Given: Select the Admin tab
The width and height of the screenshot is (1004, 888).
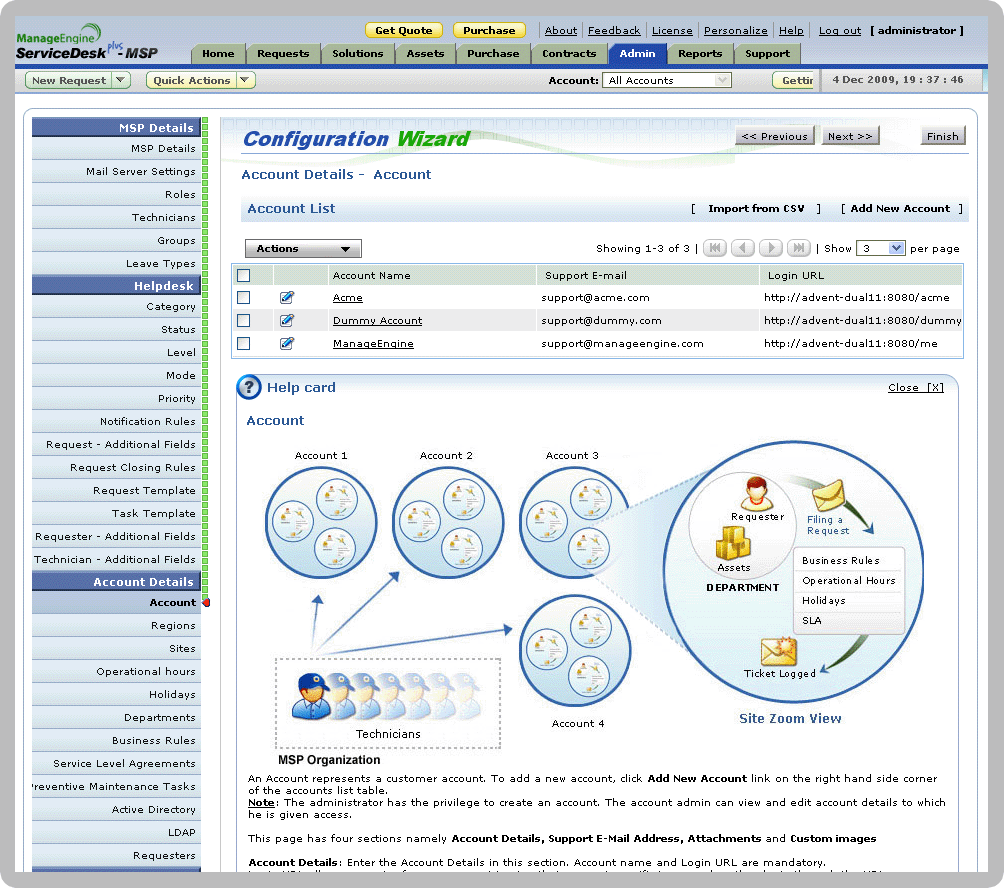Looking at the screenshot, I should pos(637,54).
